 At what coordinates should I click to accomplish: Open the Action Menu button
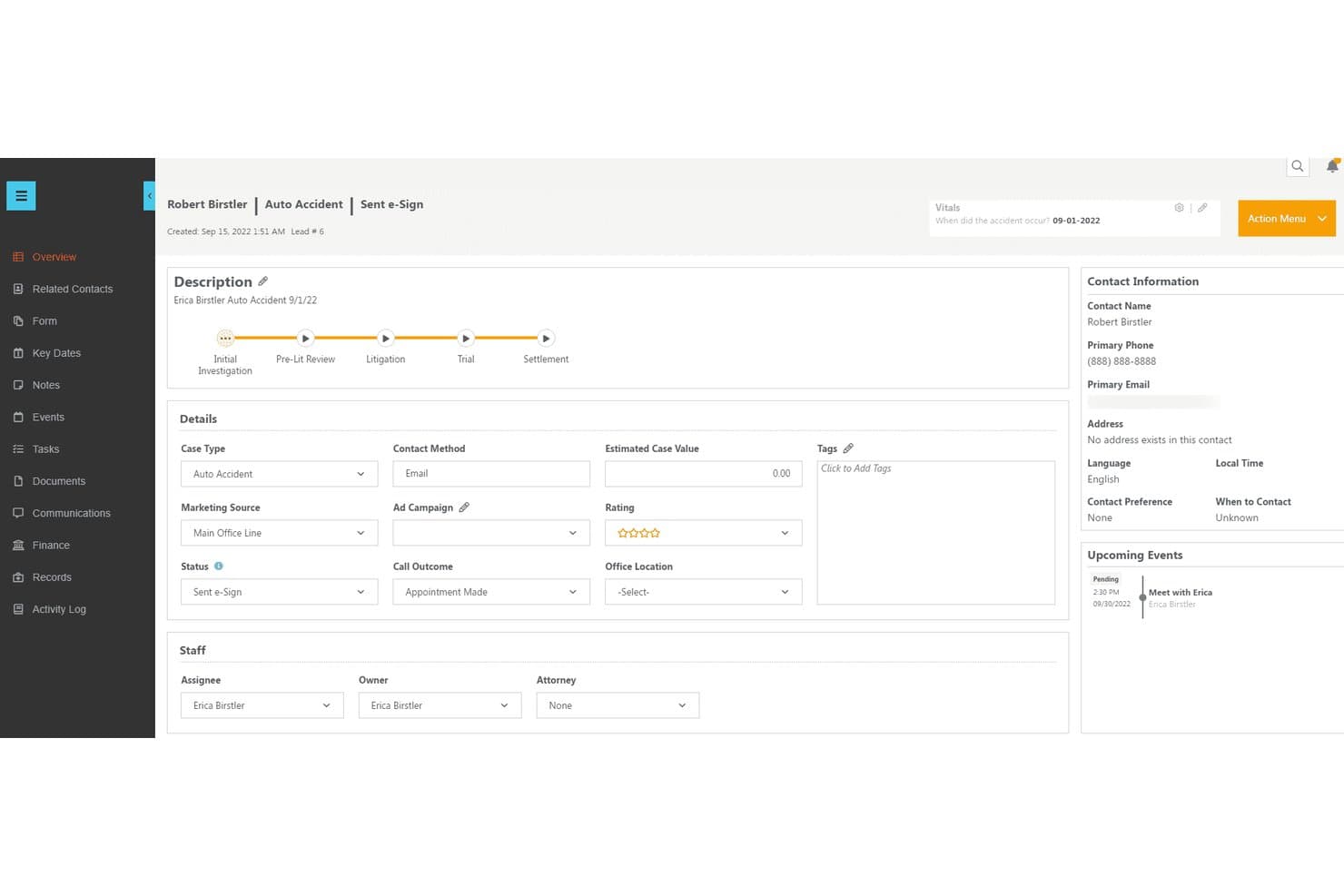(1287, 219)
